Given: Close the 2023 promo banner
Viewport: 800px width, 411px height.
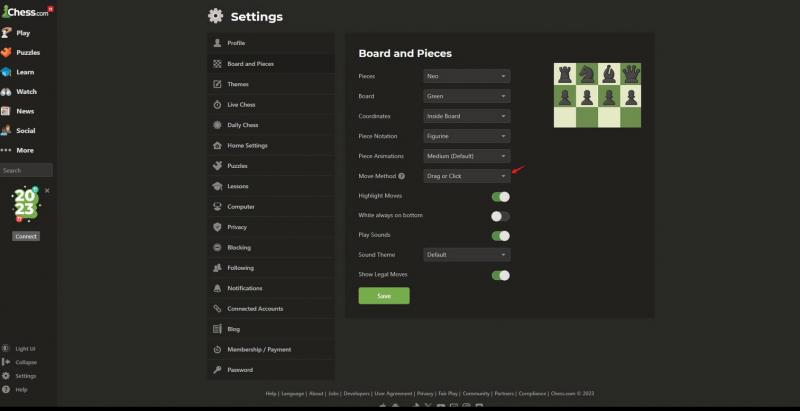Looking at the screenshot, I should (47, 190).
